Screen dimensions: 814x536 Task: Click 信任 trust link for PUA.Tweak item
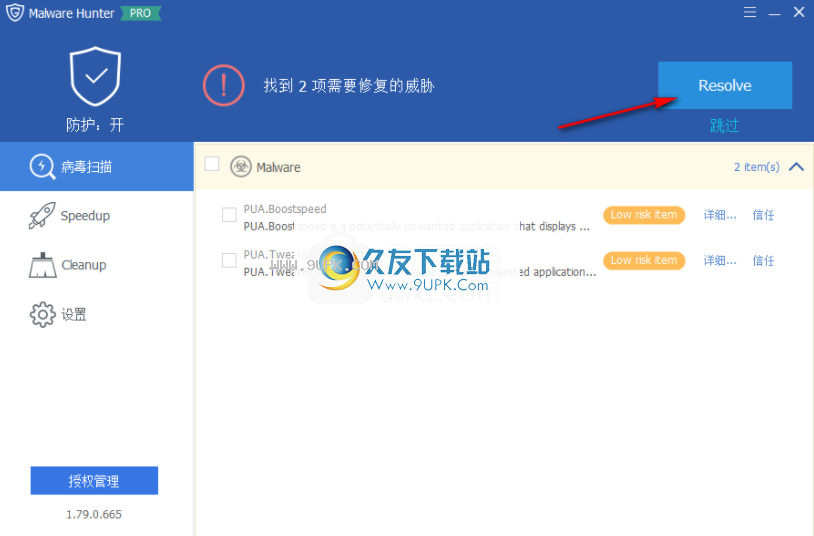tap(763, 261)
